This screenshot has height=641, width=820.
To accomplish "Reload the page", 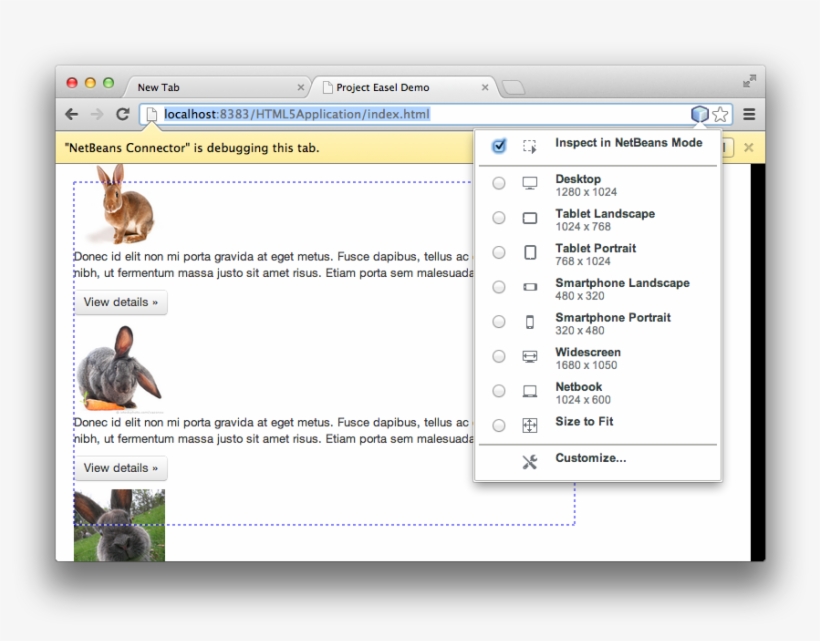I will click(122, 114).
